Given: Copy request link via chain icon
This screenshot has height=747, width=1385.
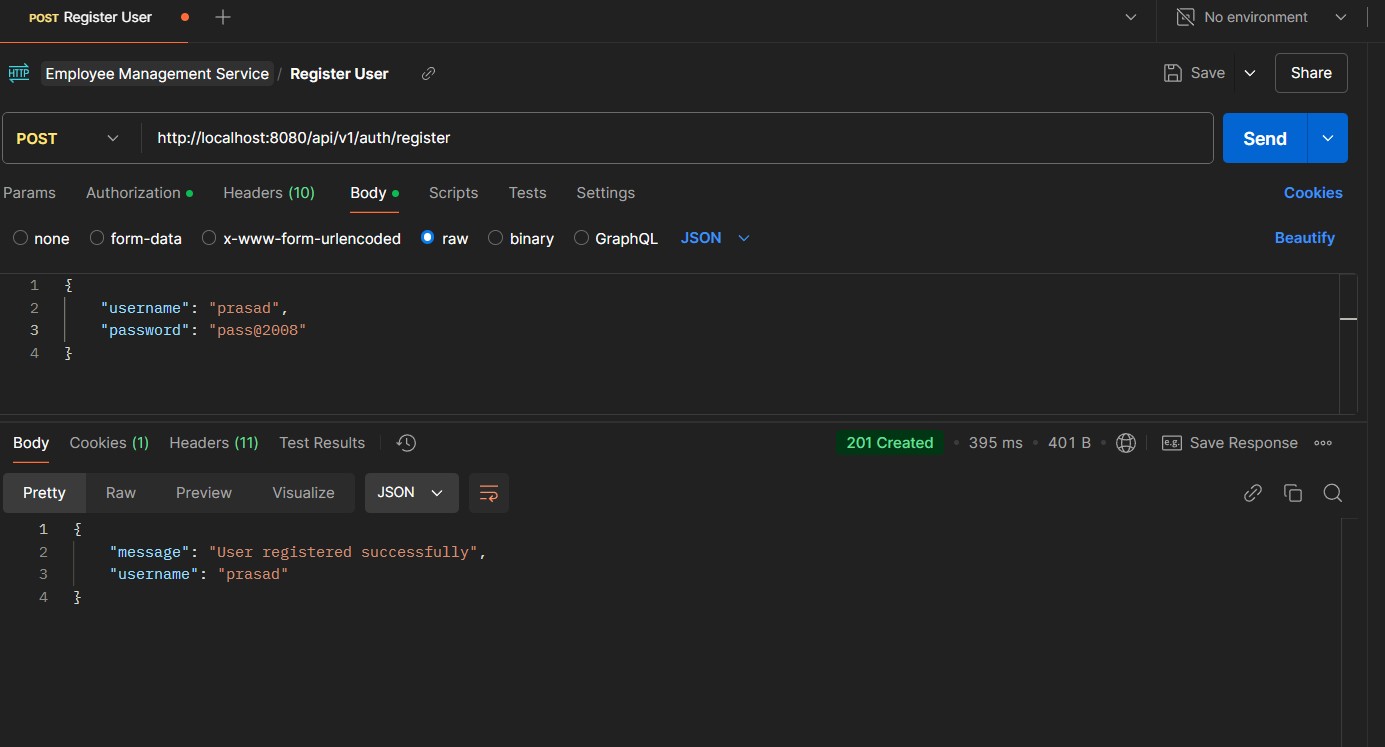Looking at the screenshot, I should [x=428, y=74].
